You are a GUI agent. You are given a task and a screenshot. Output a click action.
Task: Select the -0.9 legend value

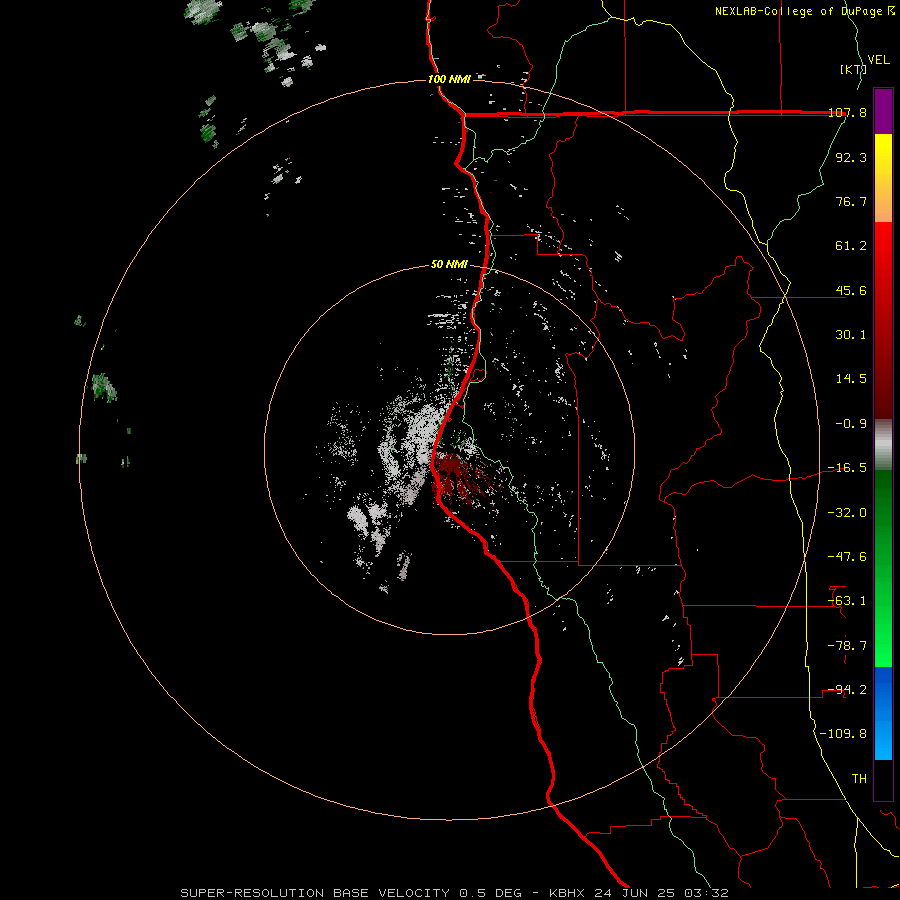pos(851,424)
